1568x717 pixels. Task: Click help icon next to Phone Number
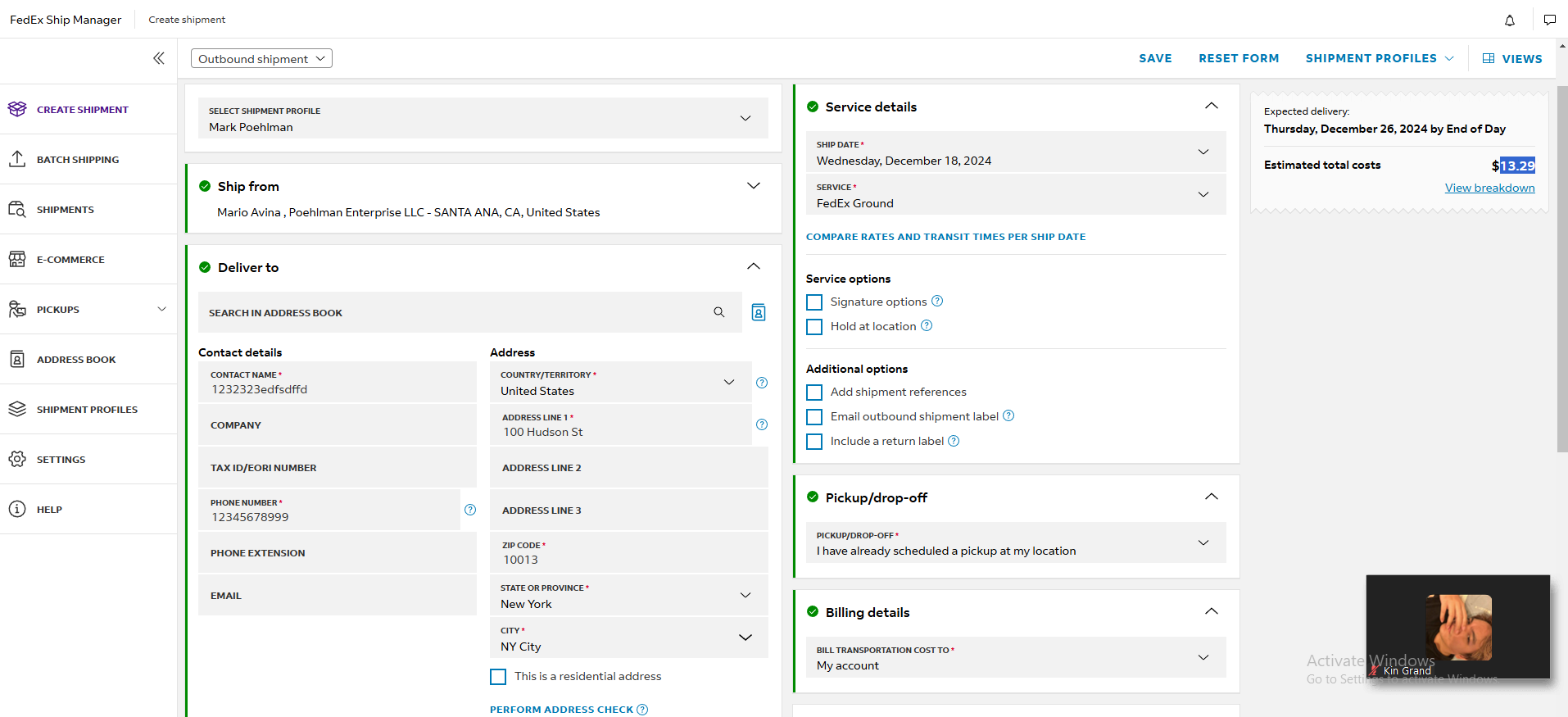tap(470, 510)
